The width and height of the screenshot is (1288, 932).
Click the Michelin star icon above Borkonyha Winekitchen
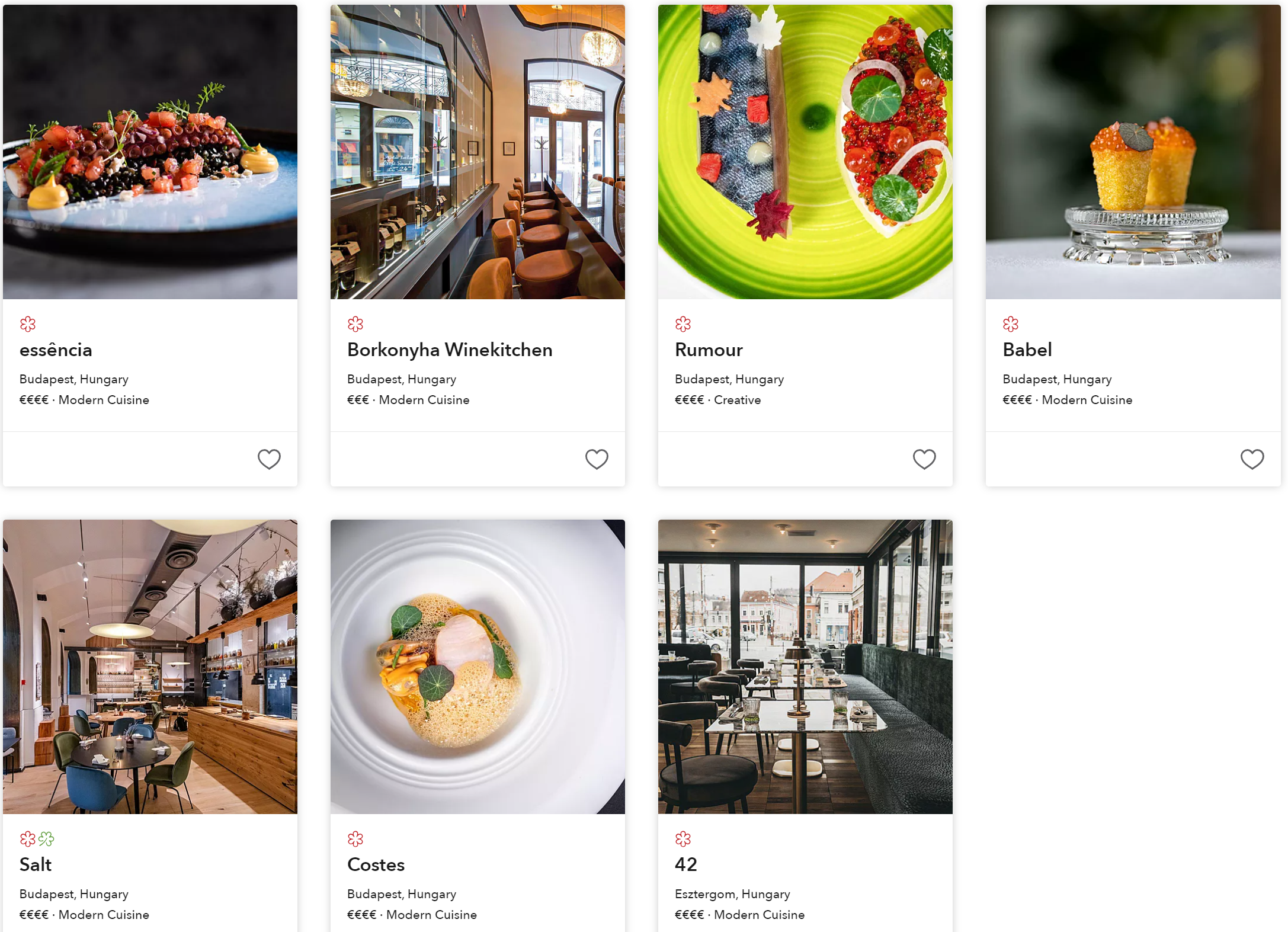(x=355, y=324)
